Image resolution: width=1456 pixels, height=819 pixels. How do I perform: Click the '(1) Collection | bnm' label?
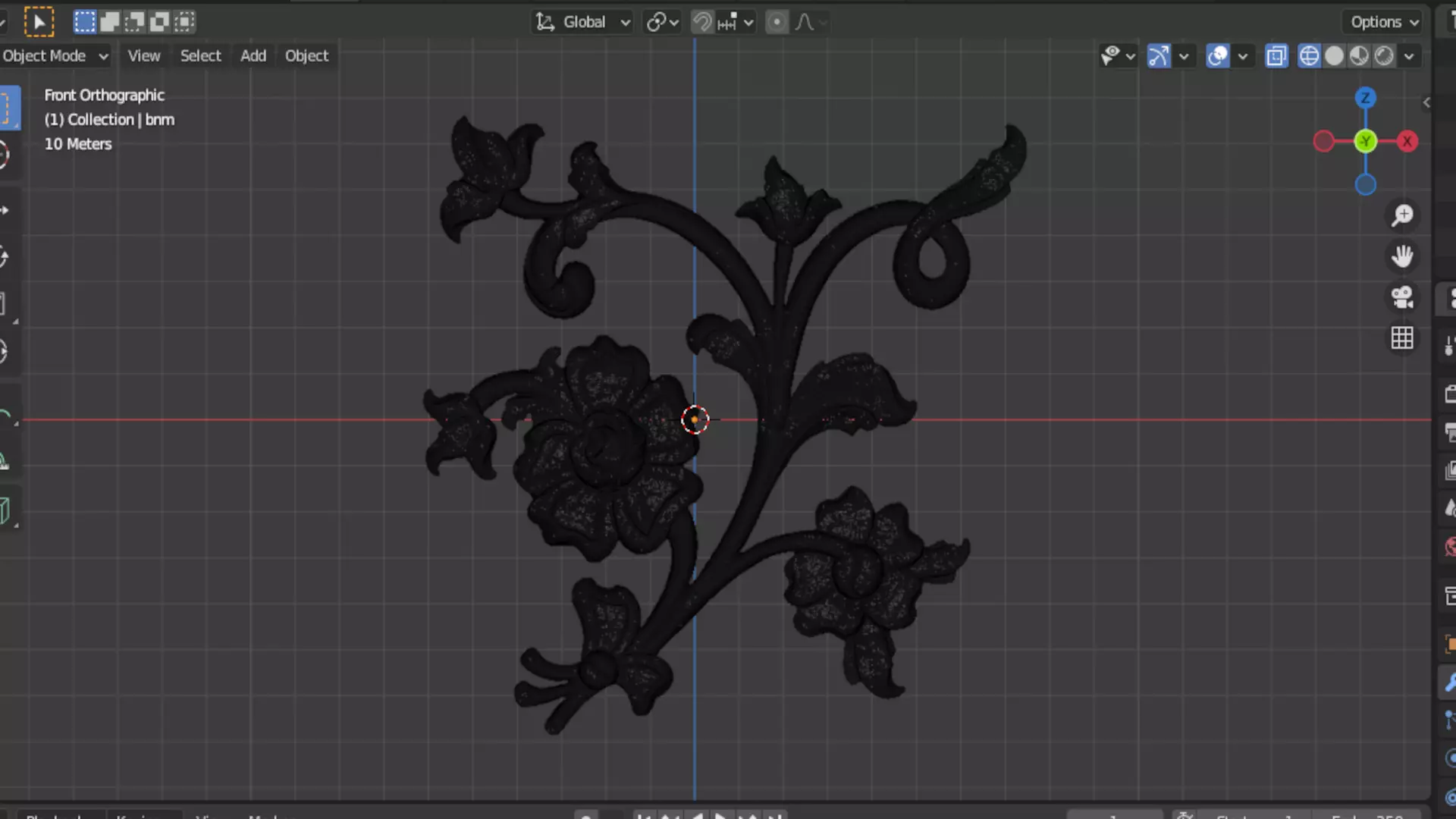point(109,119)
